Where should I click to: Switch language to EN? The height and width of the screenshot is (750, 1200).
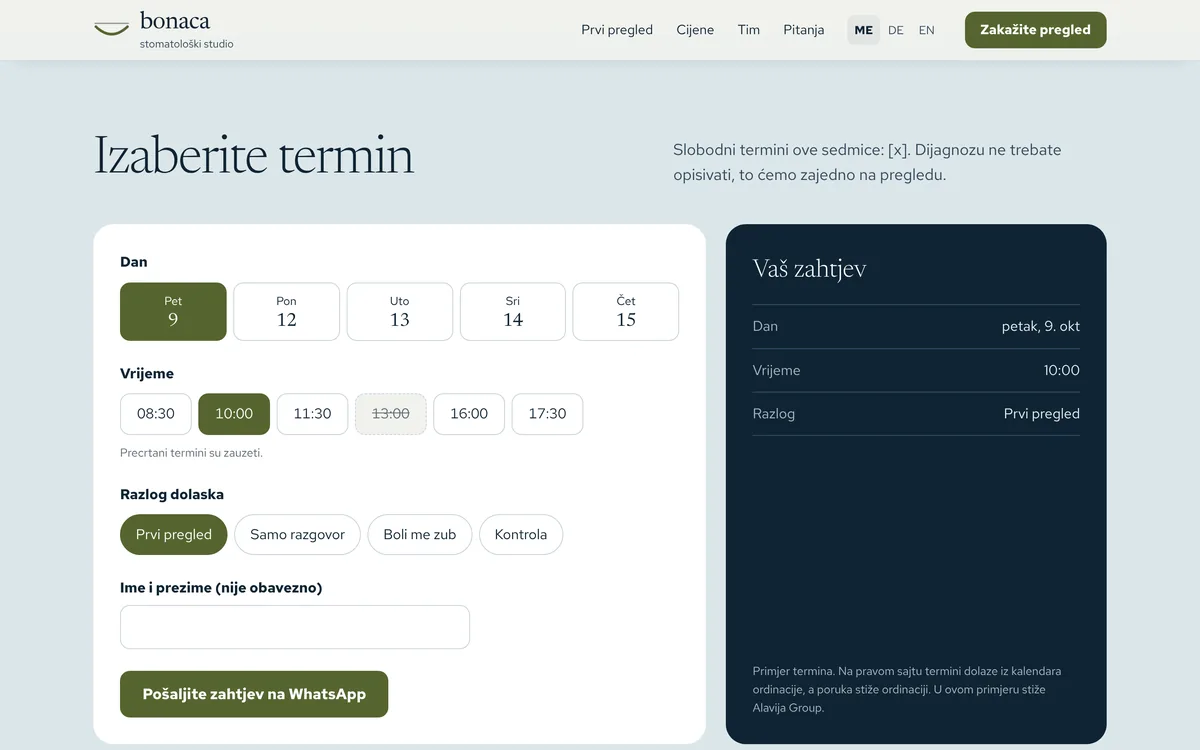tap(927, 30)
